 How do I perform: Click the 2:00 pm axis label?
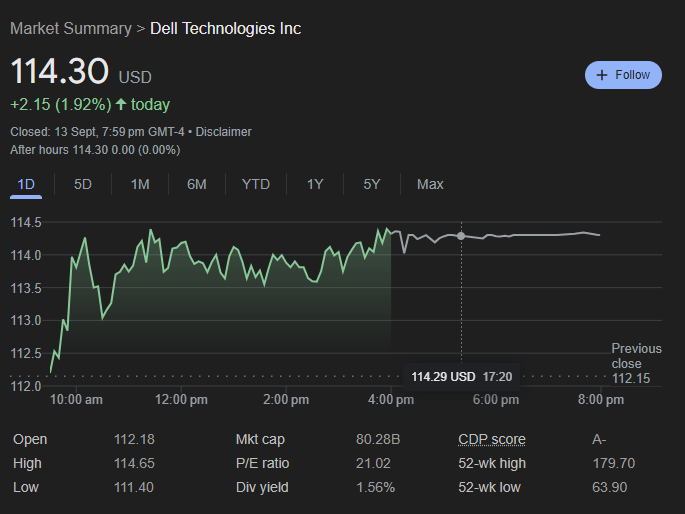(x=286, y=400)
